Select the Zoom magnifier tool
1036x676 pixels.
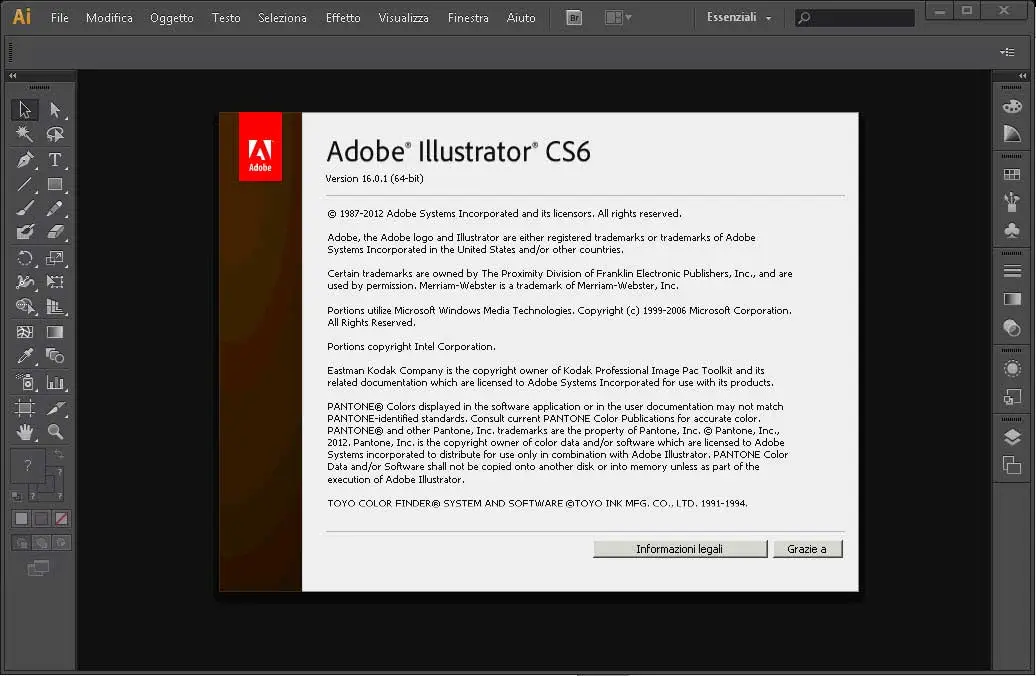click(x=55, y=432)
